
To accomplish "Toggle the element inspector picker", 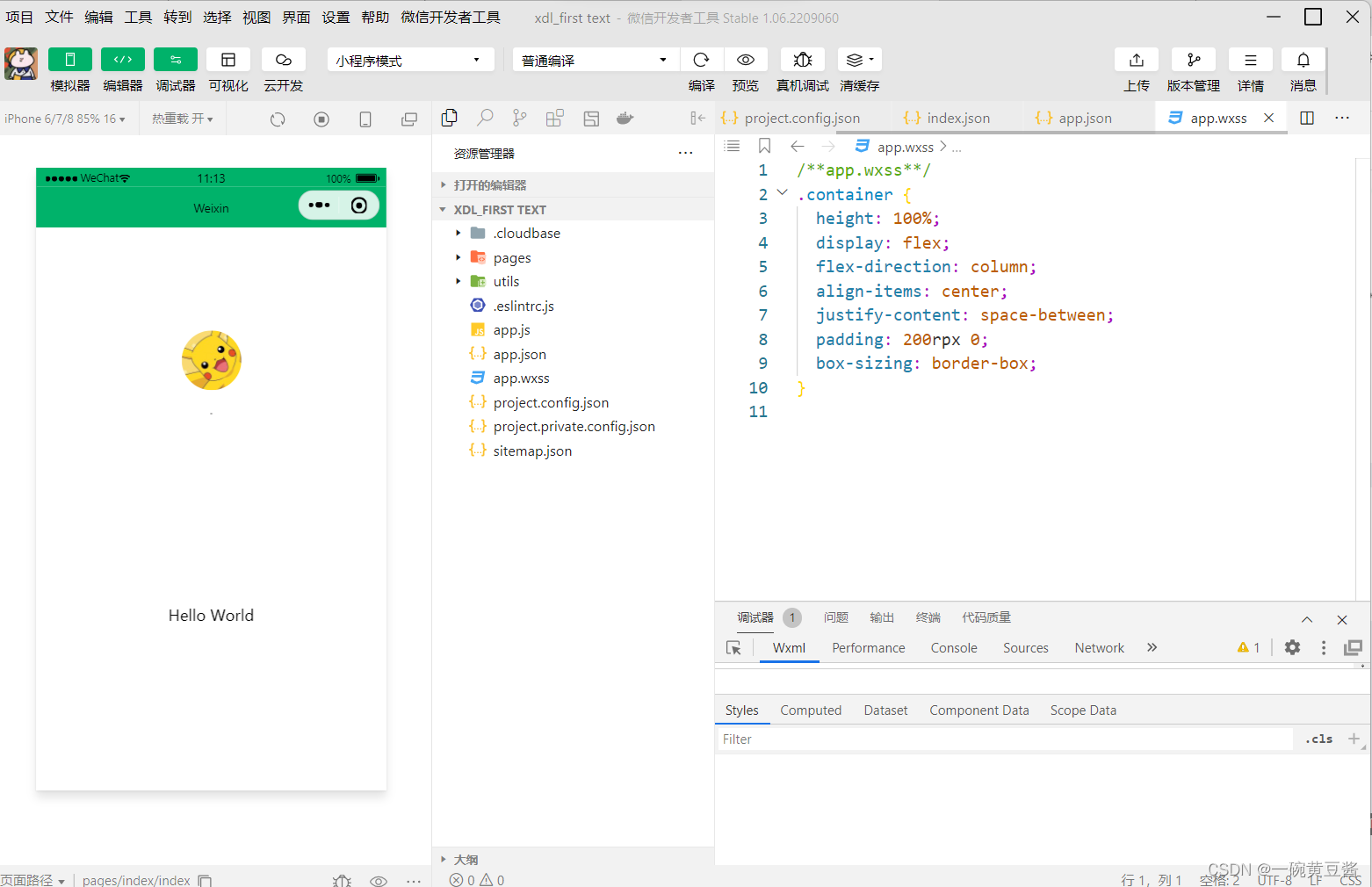I will [x=734, y=648].
